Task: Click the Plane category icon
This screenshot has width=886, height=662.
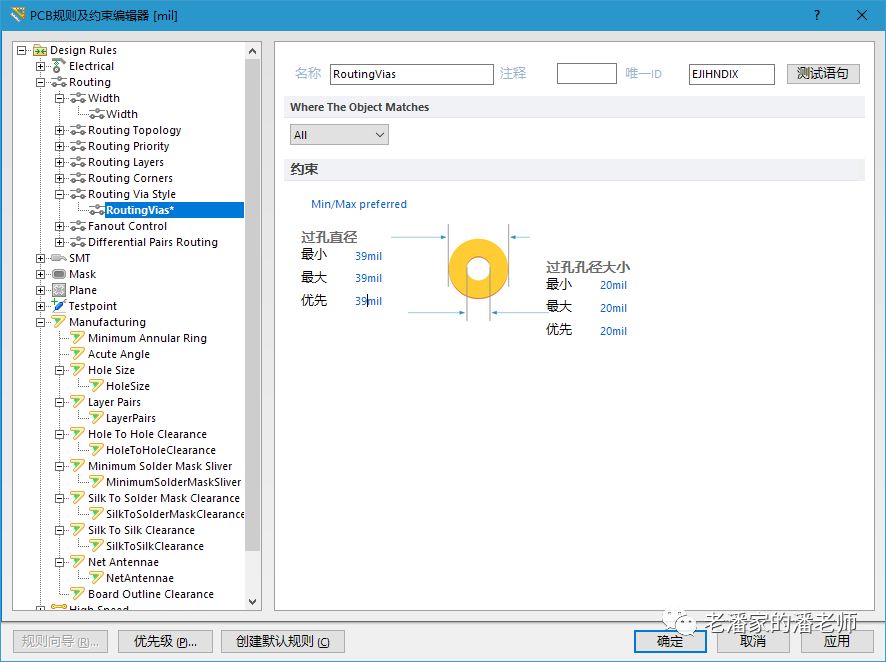Action: 59,290
